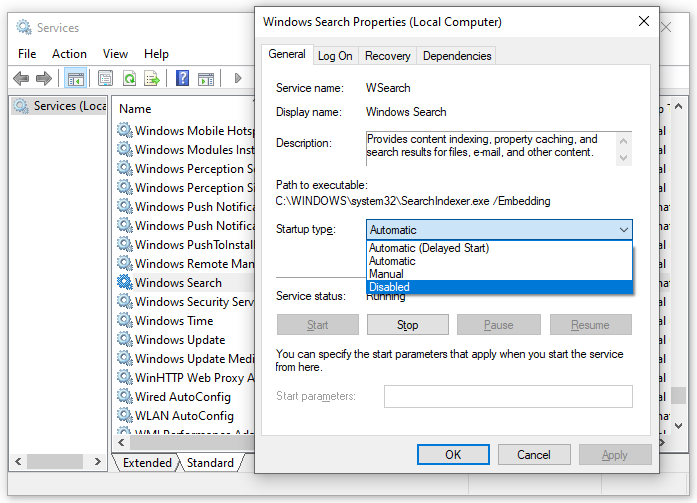Image resolution: width=697 pixels, height=503 pixels.
Task: Select Windows Update in services list
Action: [180, 339]
